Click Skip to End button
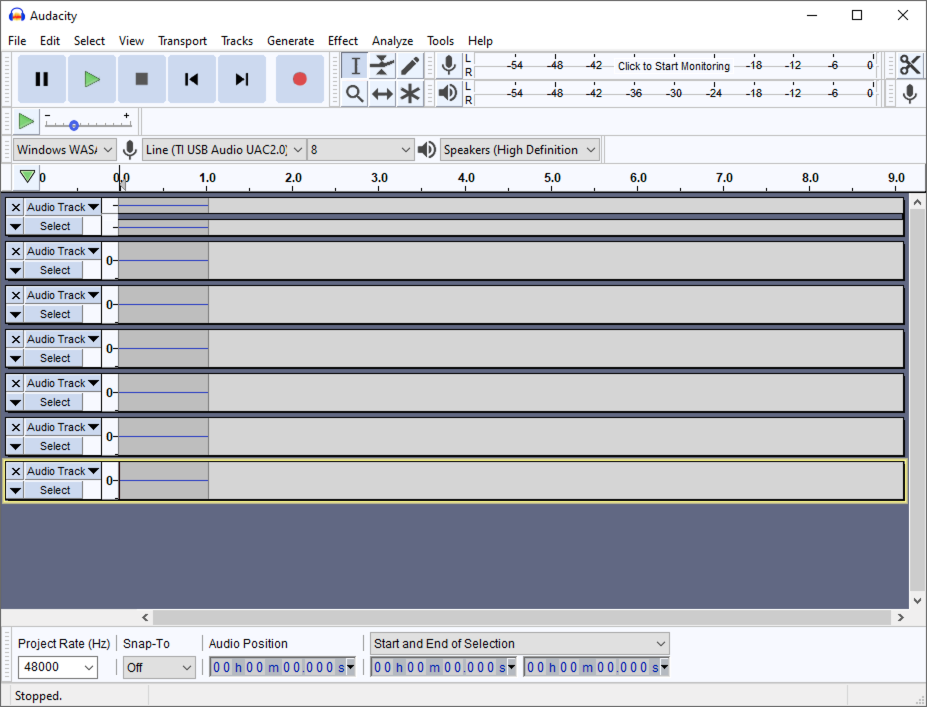927x707 pixels. click(x=241, y=79)
